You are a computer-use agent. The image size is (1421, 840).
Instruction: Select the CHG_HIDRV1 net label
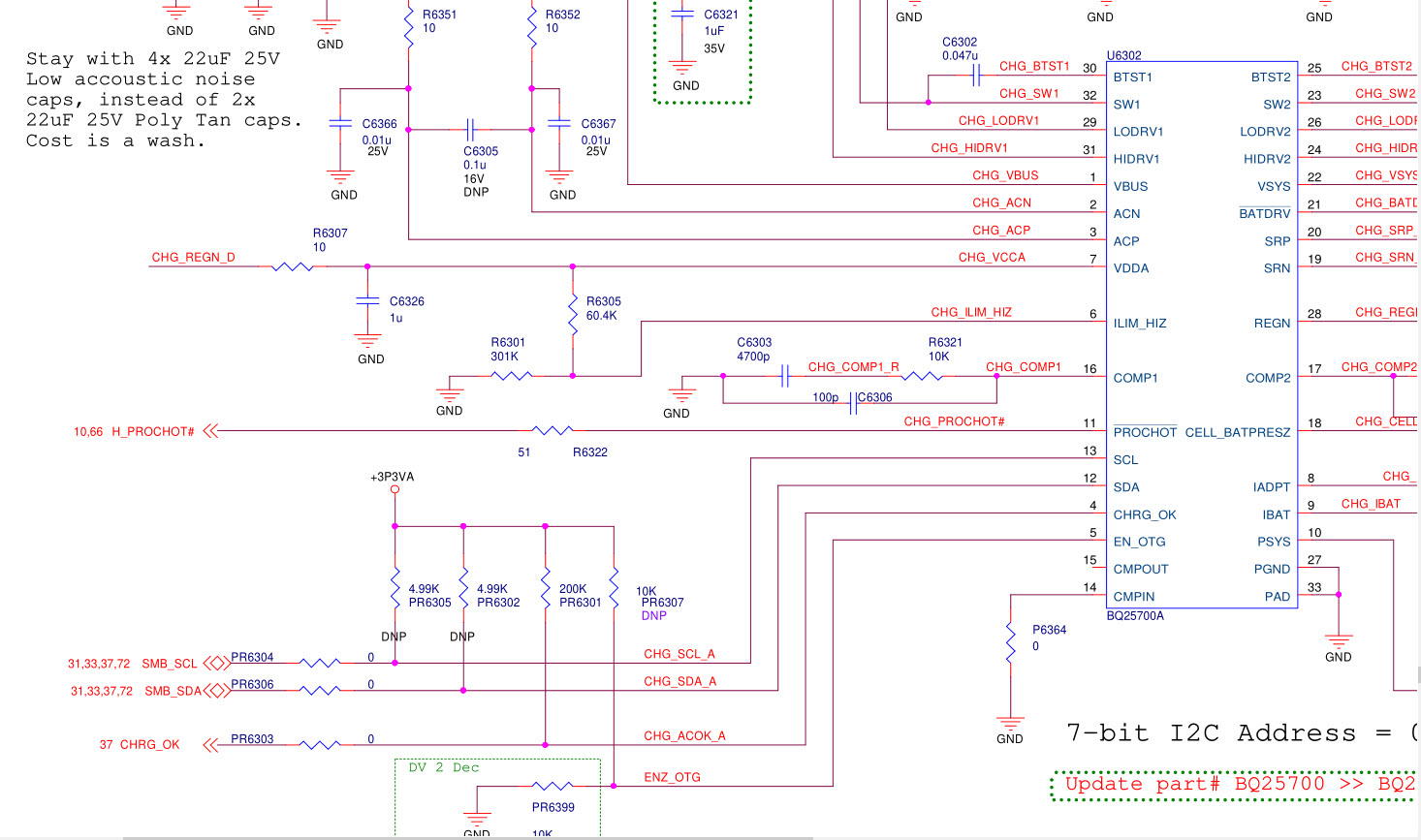[x=969, y=148]
